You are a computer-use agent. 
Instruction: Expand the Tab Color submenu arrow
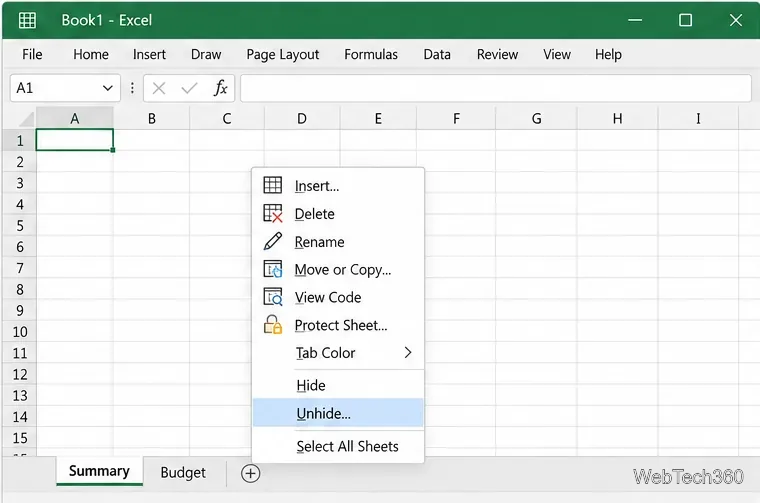pos(408,353)
